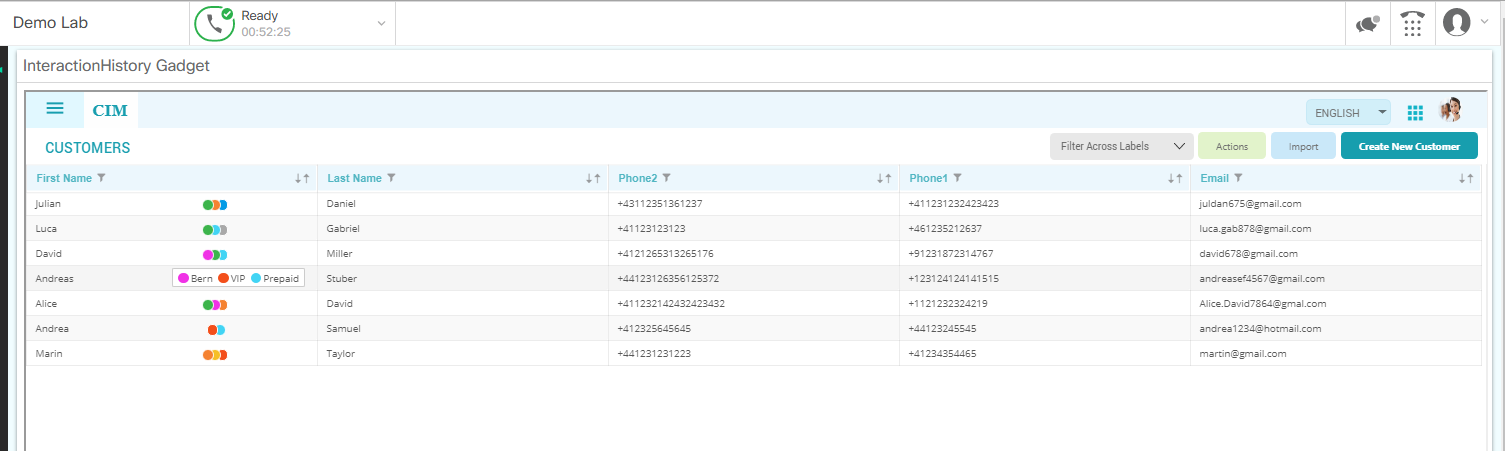Click the Bern label for Andreas
The width and height of the screenshot is (1505, 451).
pyautogui.click(x=195, y=279)
